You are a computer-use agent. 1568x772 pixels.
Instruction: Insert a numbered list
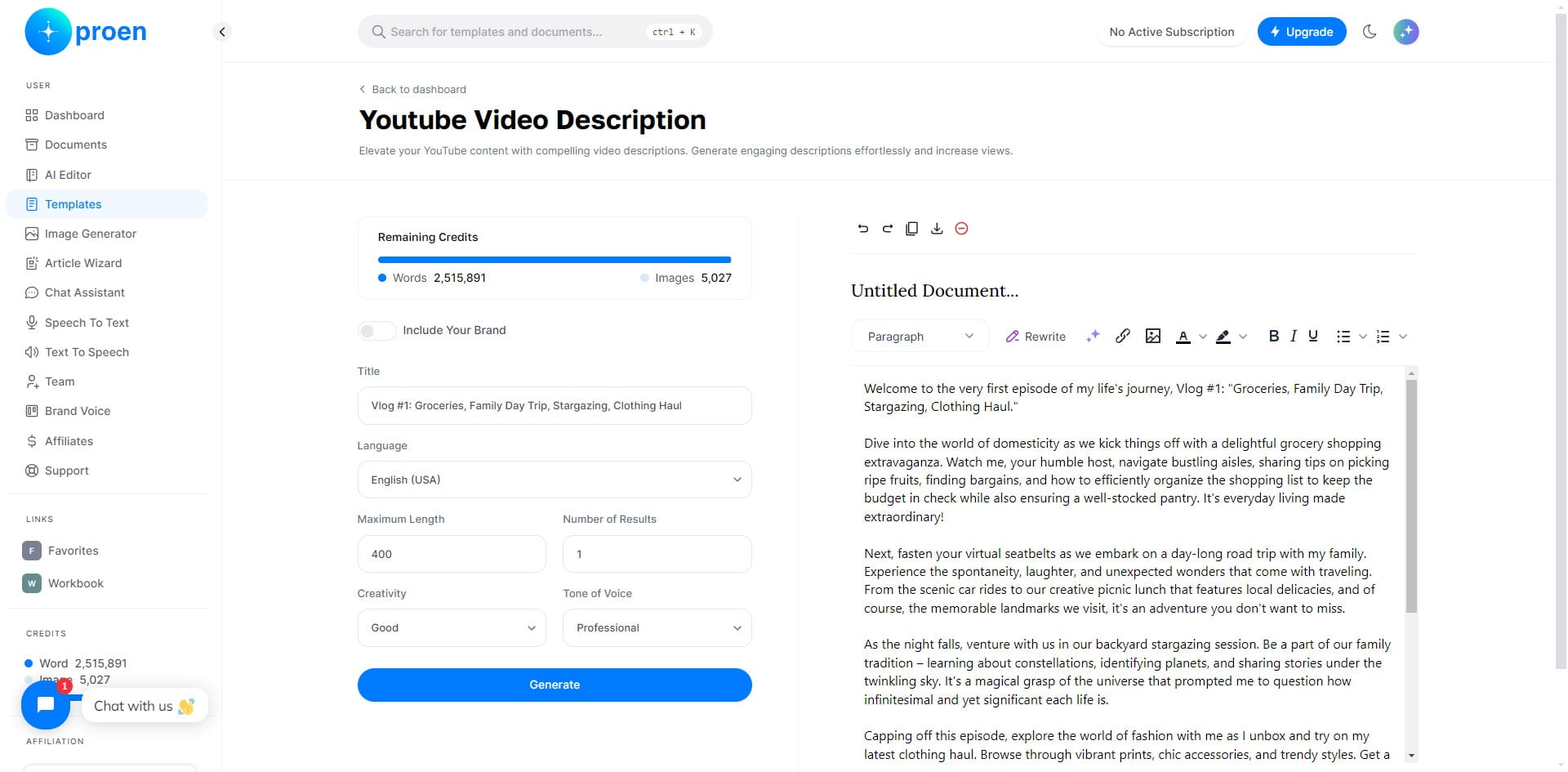pyautogui.click(x=1383, y=337)
